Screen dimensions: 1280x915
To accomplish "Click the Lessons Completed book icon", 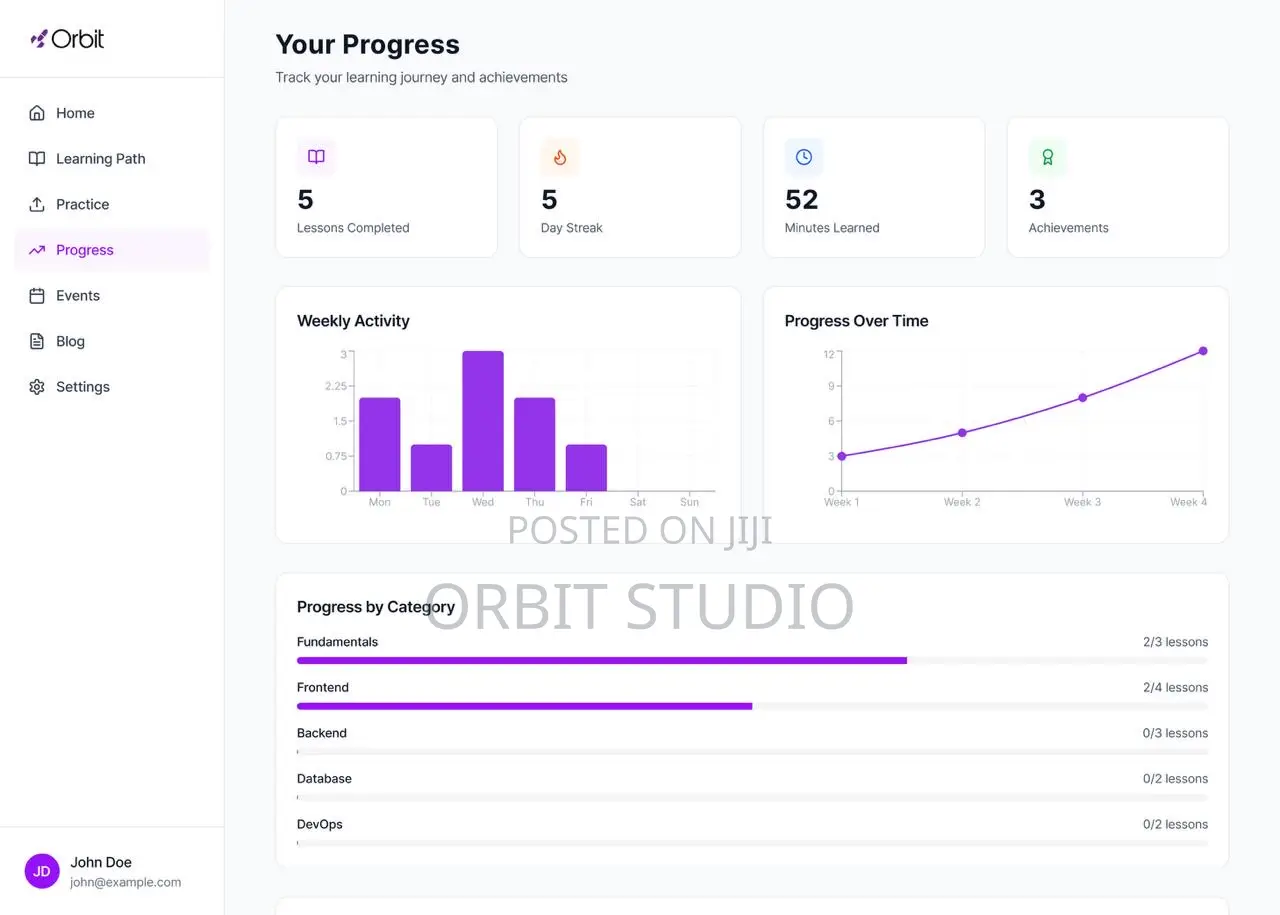I will pyautogui.click(x=316, y=157).
